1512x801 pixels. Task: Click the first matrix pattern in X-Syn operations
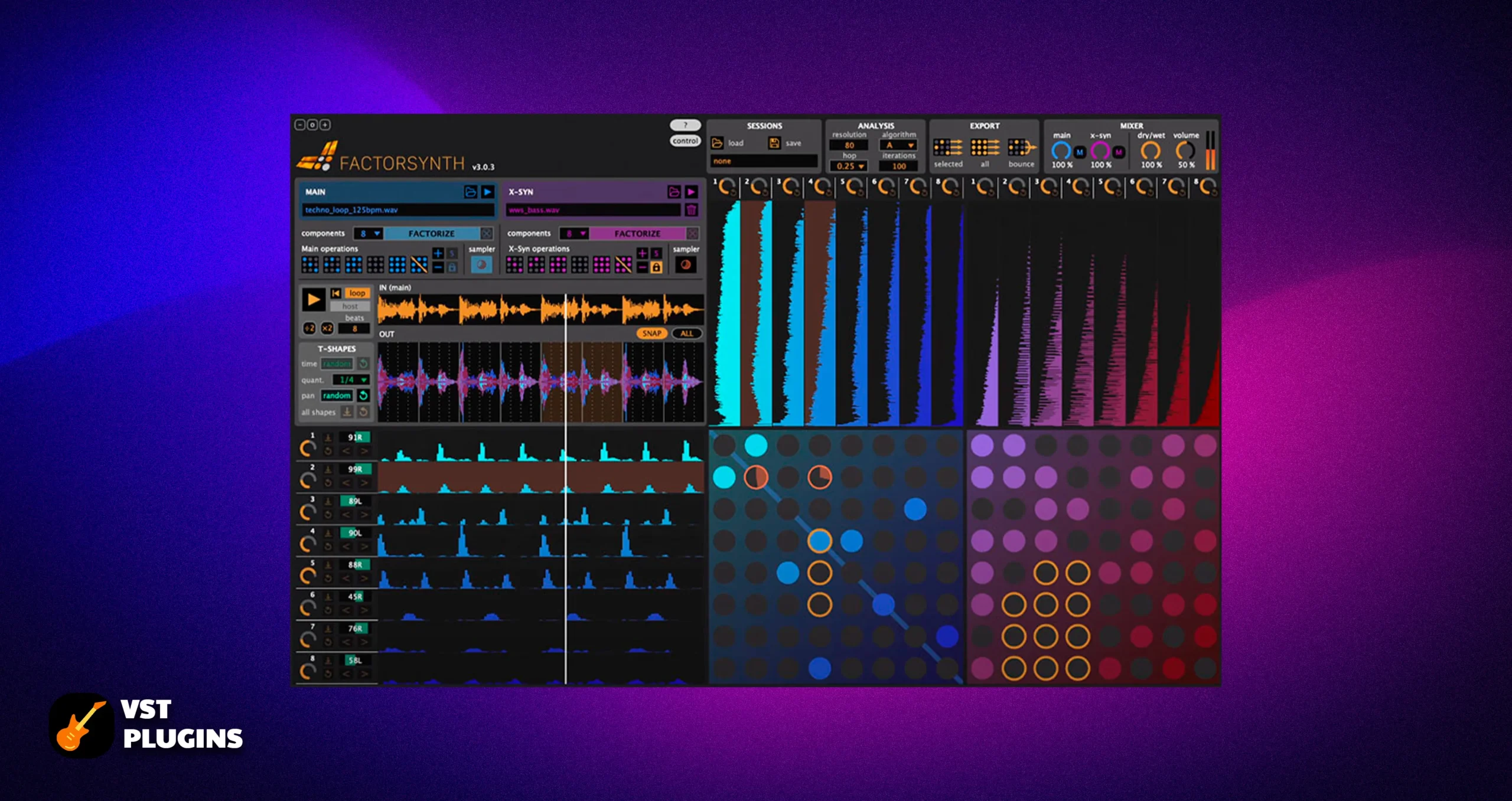[514, 264]
